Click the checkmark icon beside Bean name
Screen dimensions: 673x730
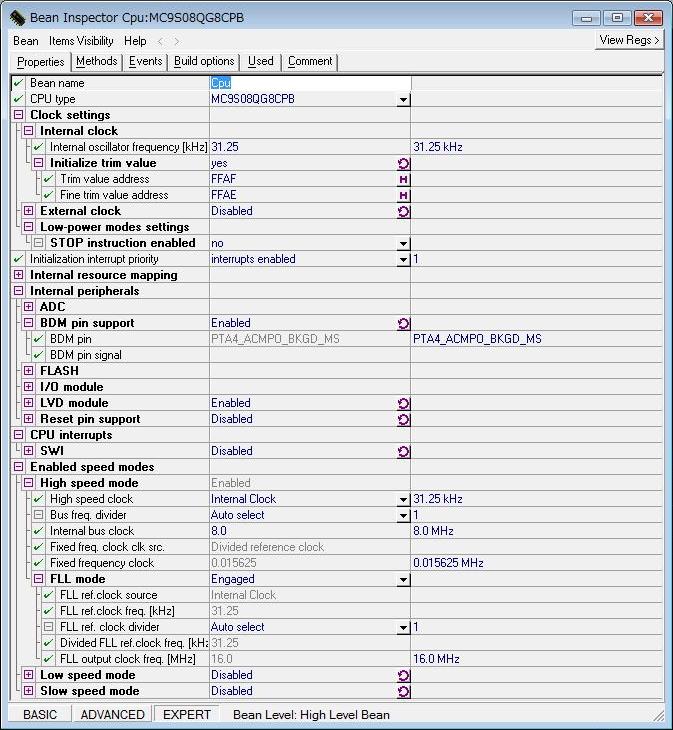[x=18, y=83]
